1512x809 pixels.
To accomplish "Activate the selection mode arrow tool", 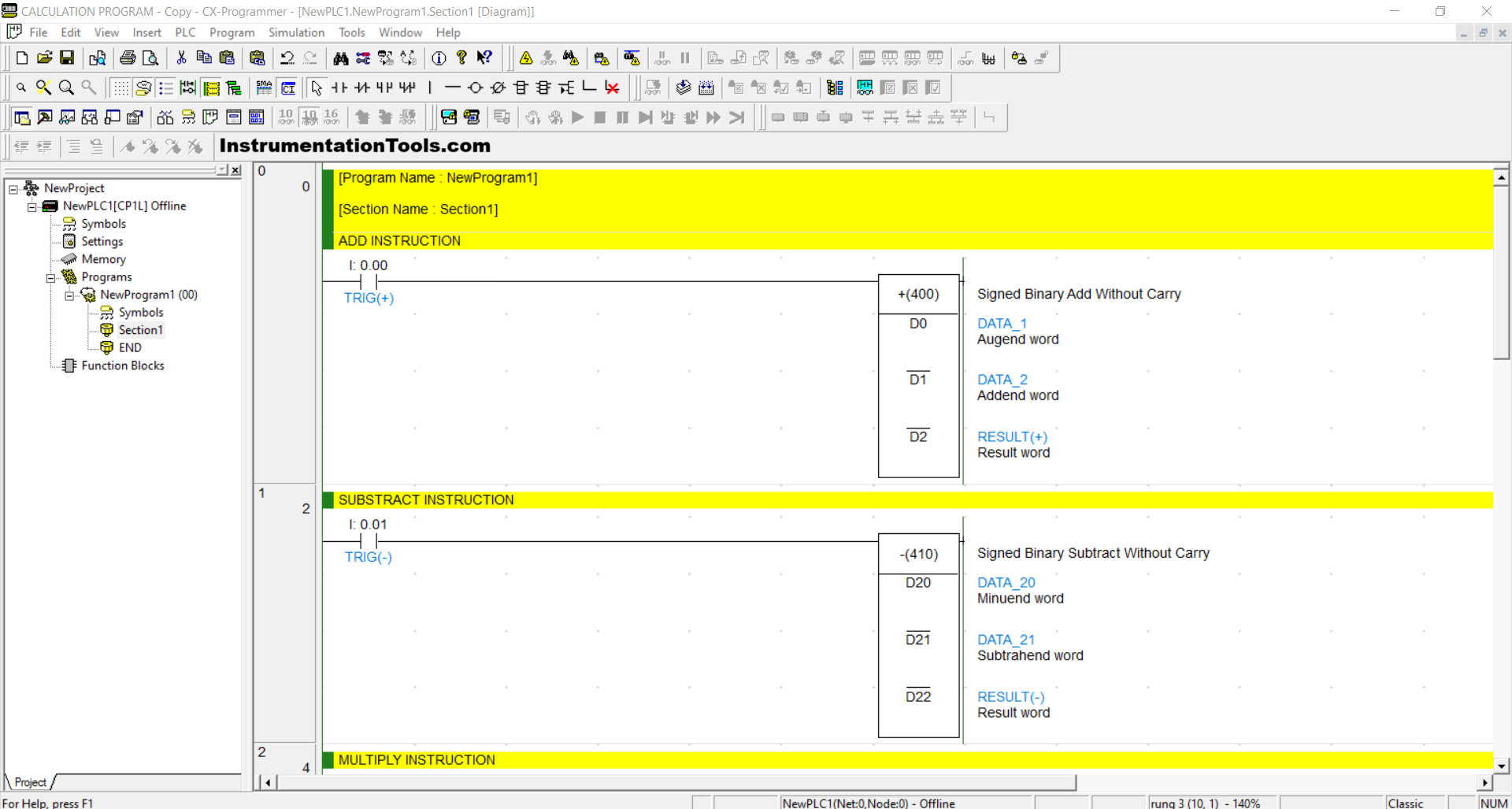I will click(x=317, y=87).
